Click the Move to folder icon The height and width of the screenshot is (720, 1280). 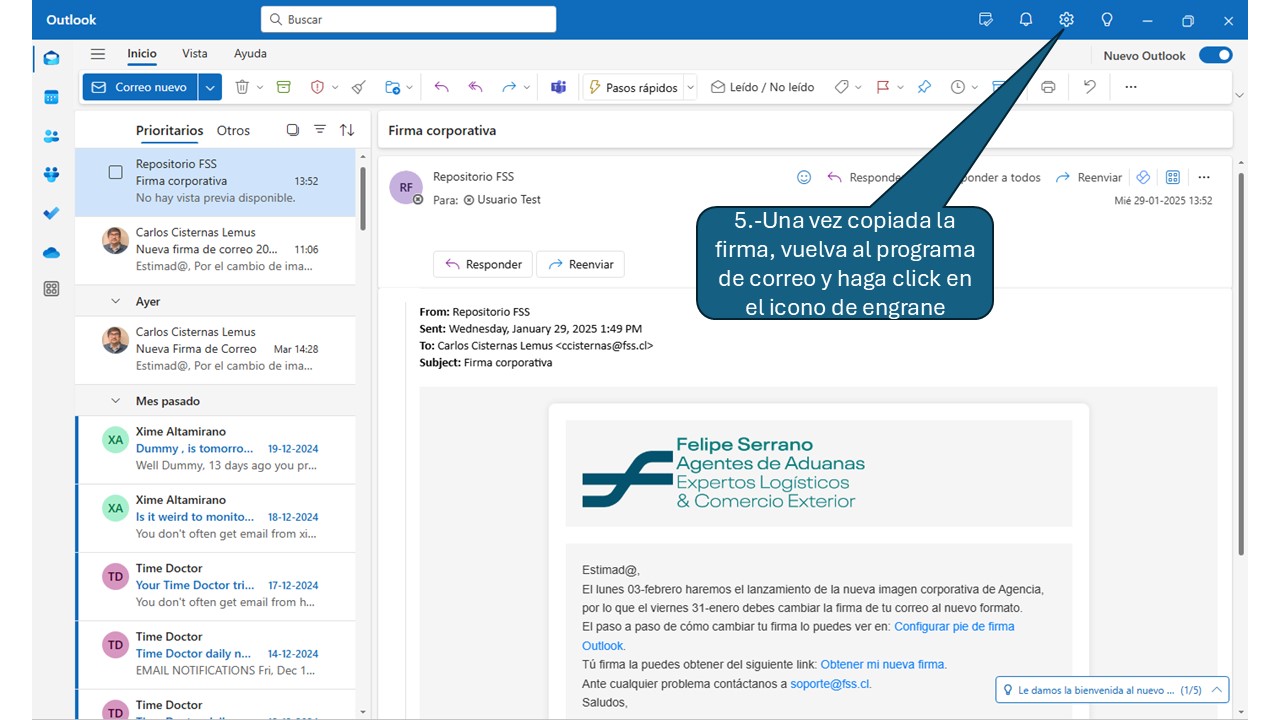393,87
